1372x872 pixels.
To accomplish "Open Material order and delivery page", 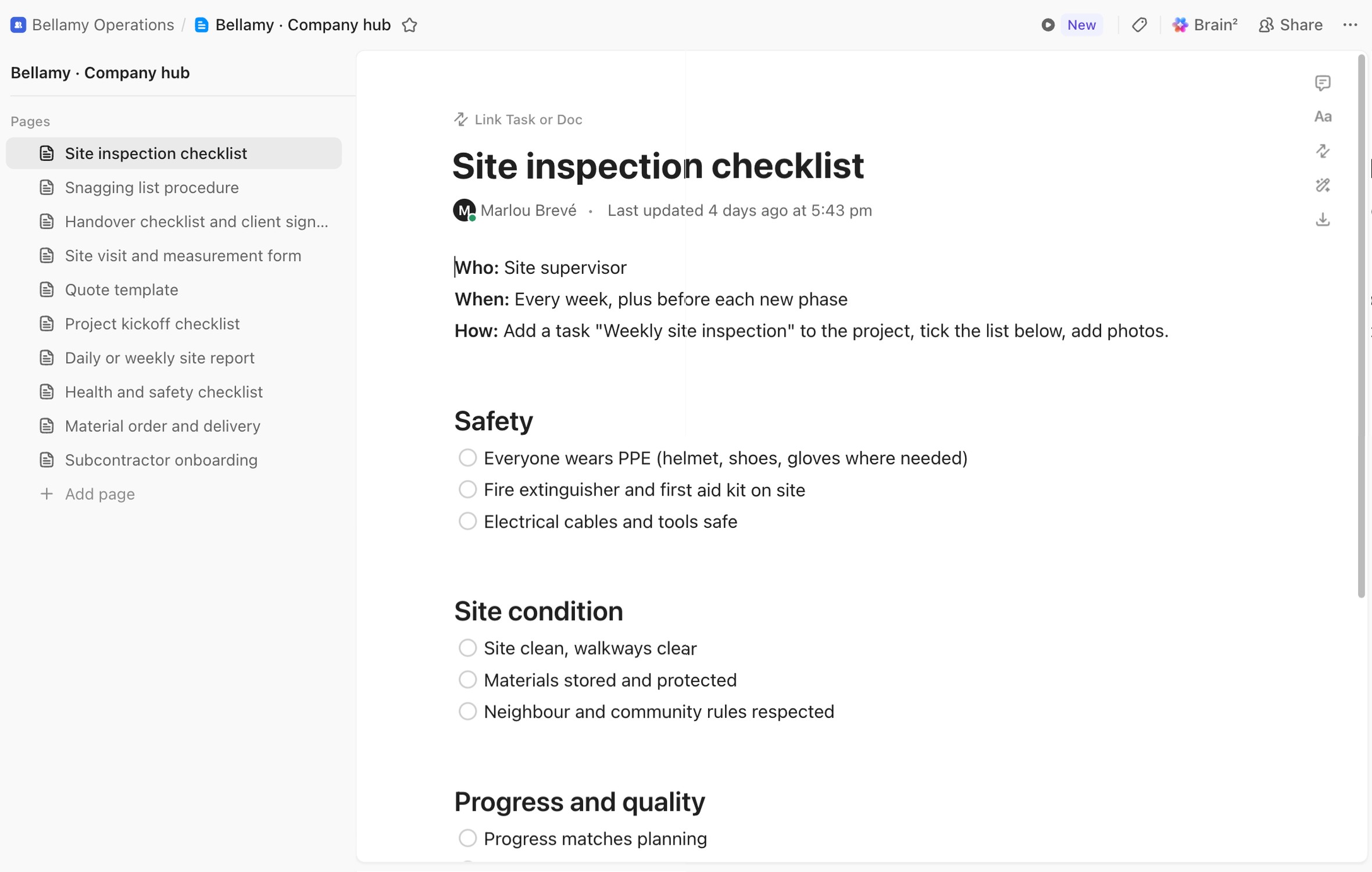I will [174, 426].
